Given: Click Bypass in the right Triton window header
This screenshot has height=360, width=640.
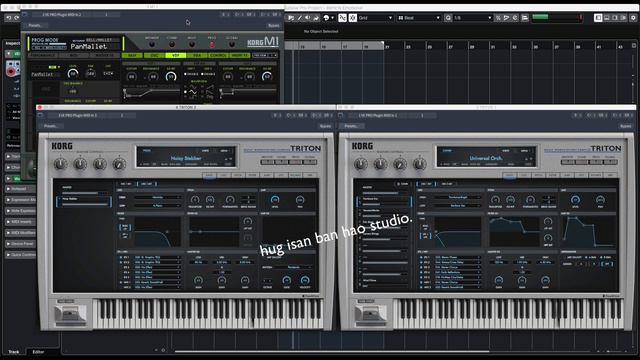Looking at the screenshot, I should 626,126.
